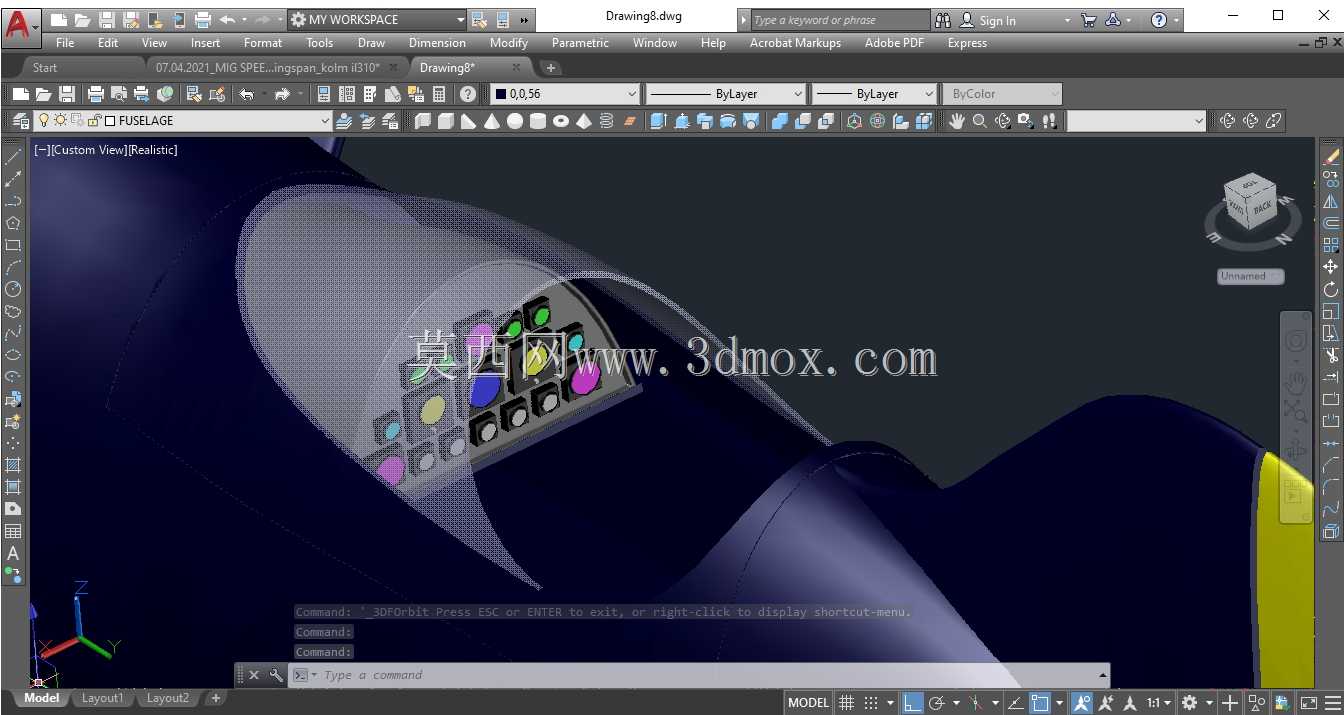Select the Cone solid tool
1344x715 pixels.
492,121
